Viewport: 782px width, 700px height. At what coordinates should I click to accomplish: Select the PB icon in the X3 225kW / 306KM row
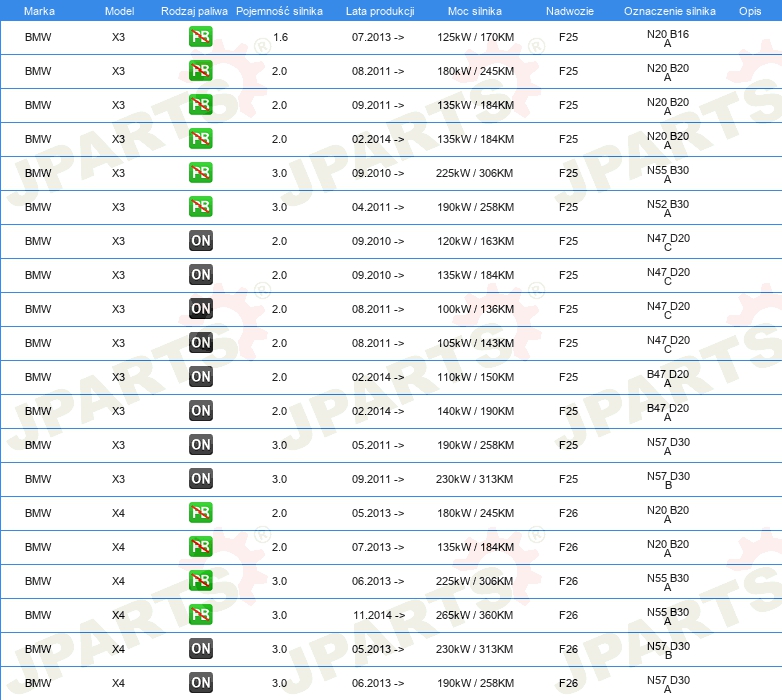pyautogui.click(x=201, y=173)
